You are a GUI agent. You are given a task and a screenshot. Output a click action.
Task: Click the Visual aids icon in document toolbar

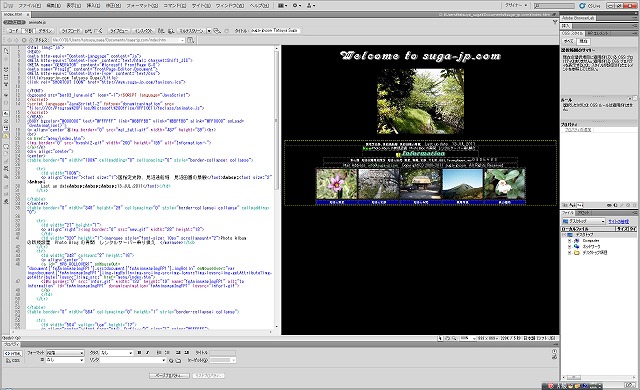point(217,31)
